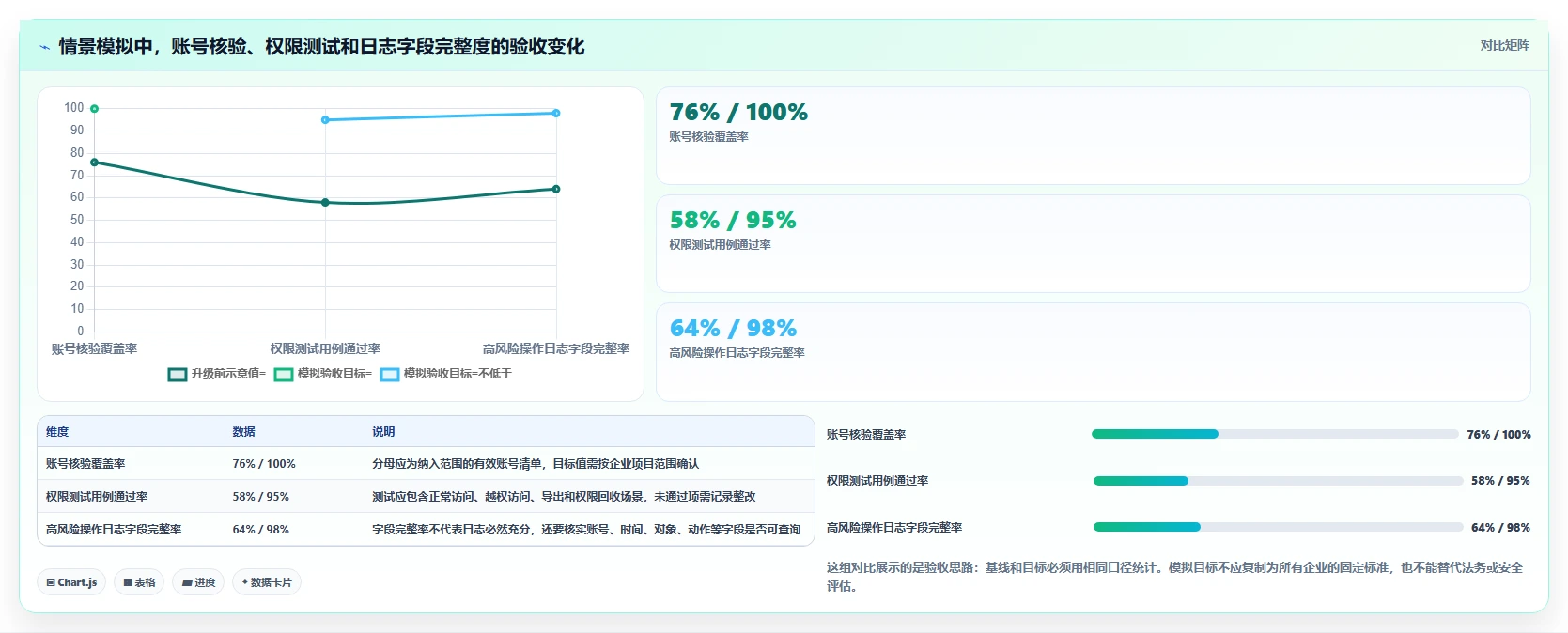Click the 数据卡片 tag
This screenshot has height=633, width=1568.
(x=267, y=582)
